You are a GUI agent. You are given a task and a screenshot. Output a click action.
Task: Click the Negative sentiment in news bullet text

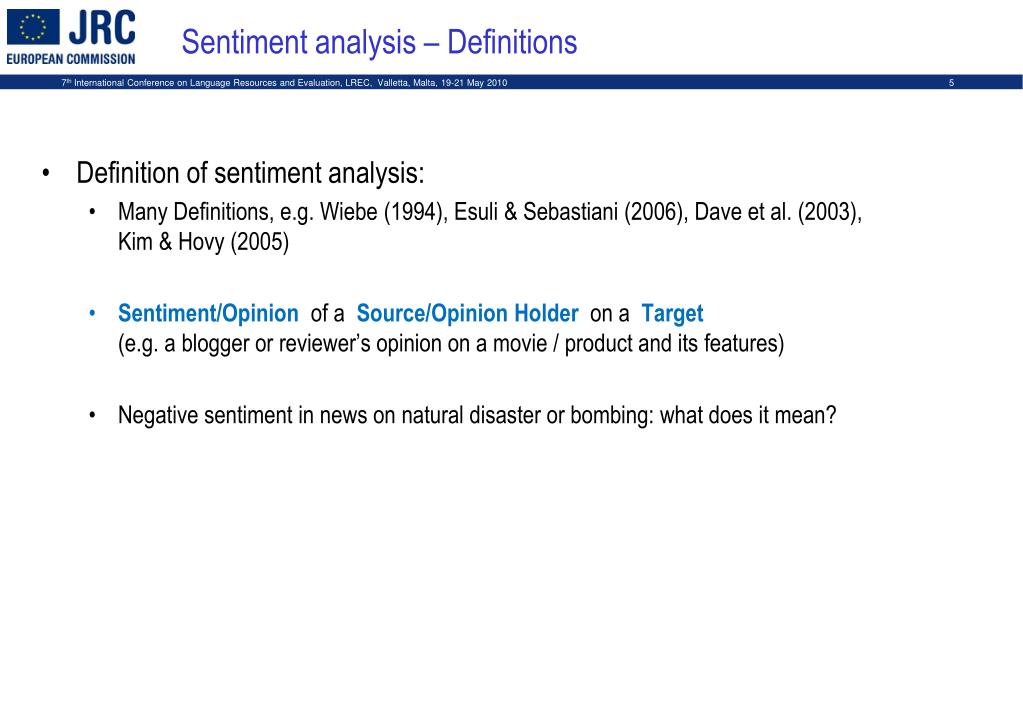tap(477, 416)
